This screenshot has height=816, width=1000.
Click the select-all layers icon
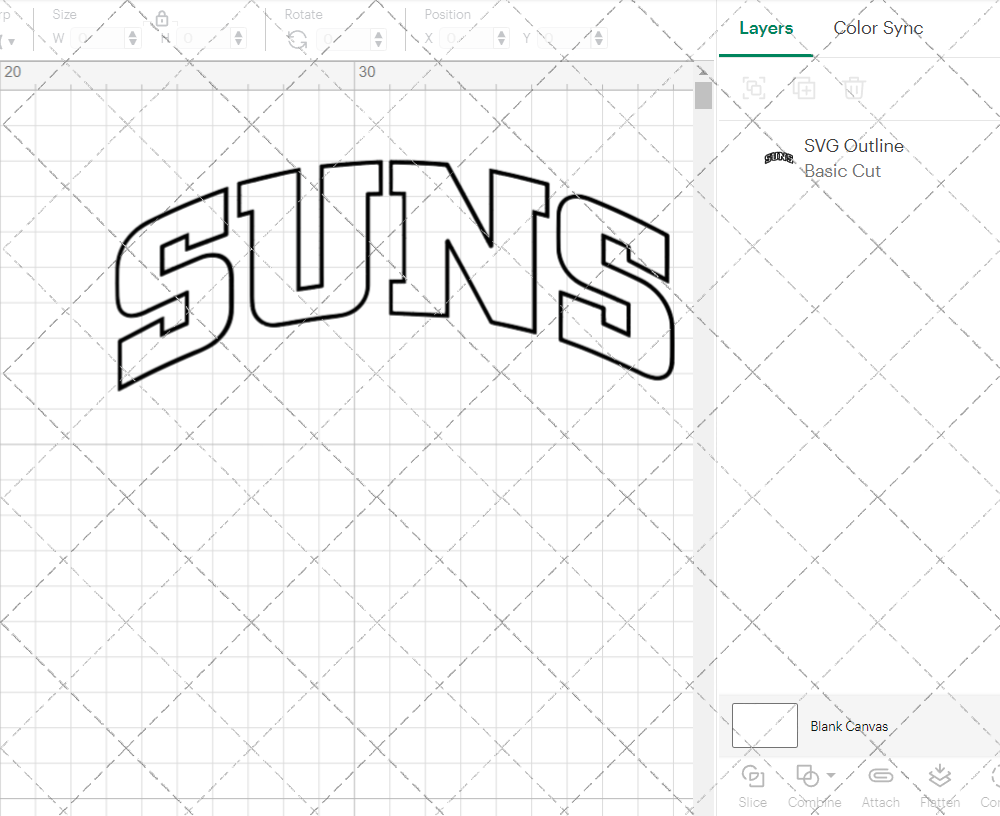click(753, 88)
